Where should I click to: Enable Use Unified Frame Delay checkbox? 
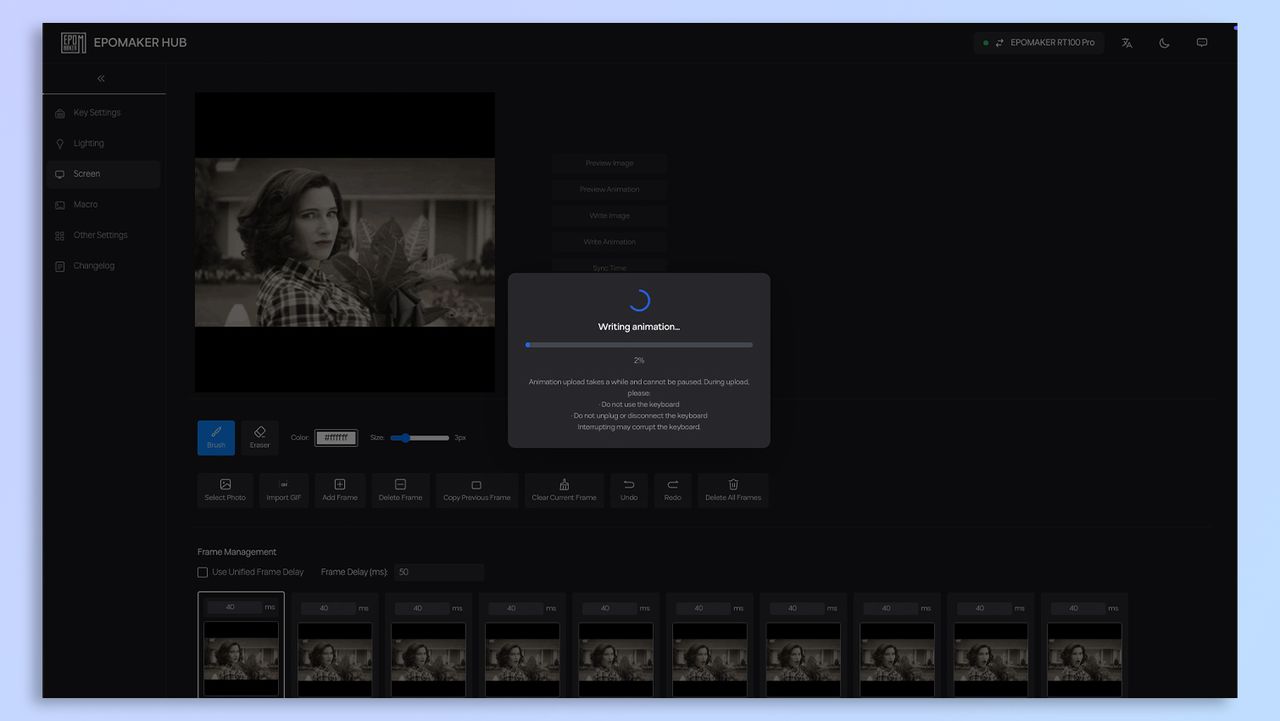point(203,572)
